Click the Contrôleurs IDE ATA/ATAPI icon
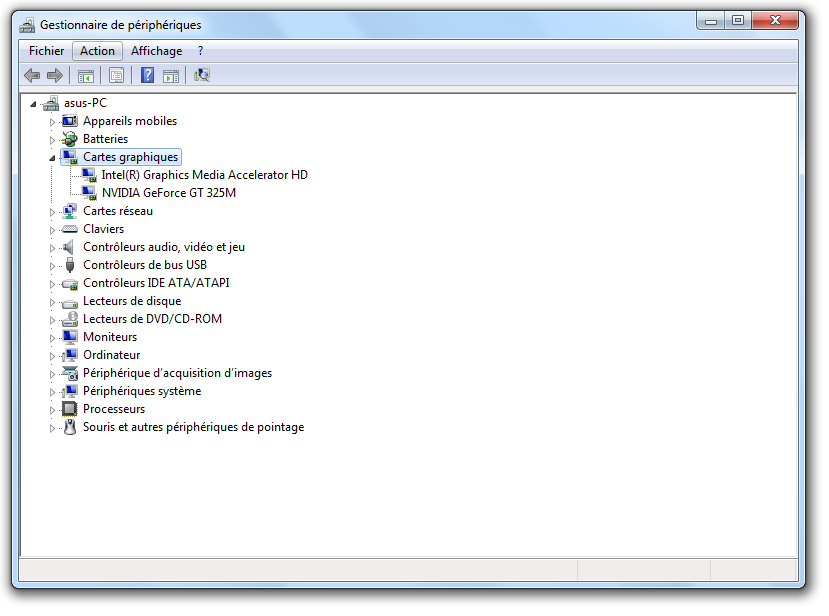Screen dimensions: 829x616 70,284
